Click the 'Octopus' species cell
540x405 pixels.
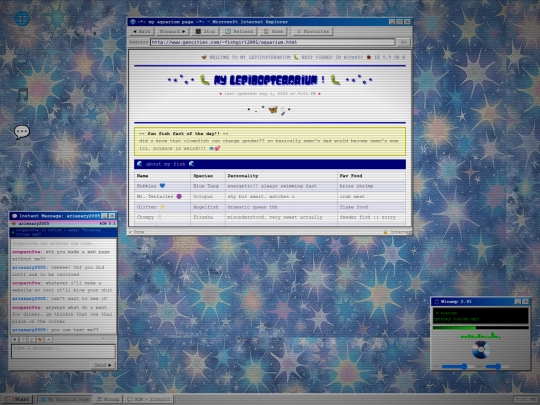click(208, 196)
